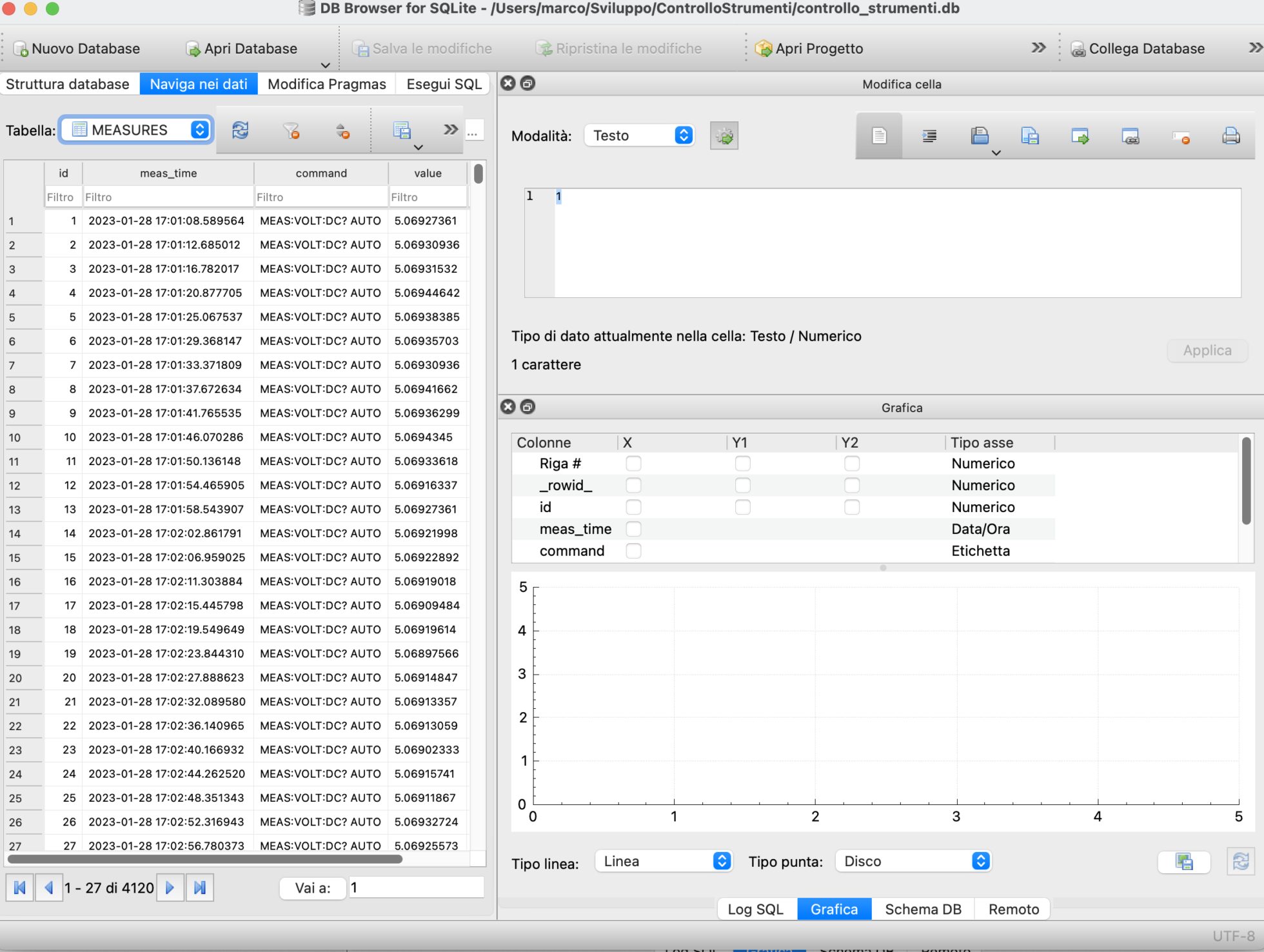This screenshot has width=1264, height=952.
Task: Click the Vai a input field
Action: tap(416, 888)
